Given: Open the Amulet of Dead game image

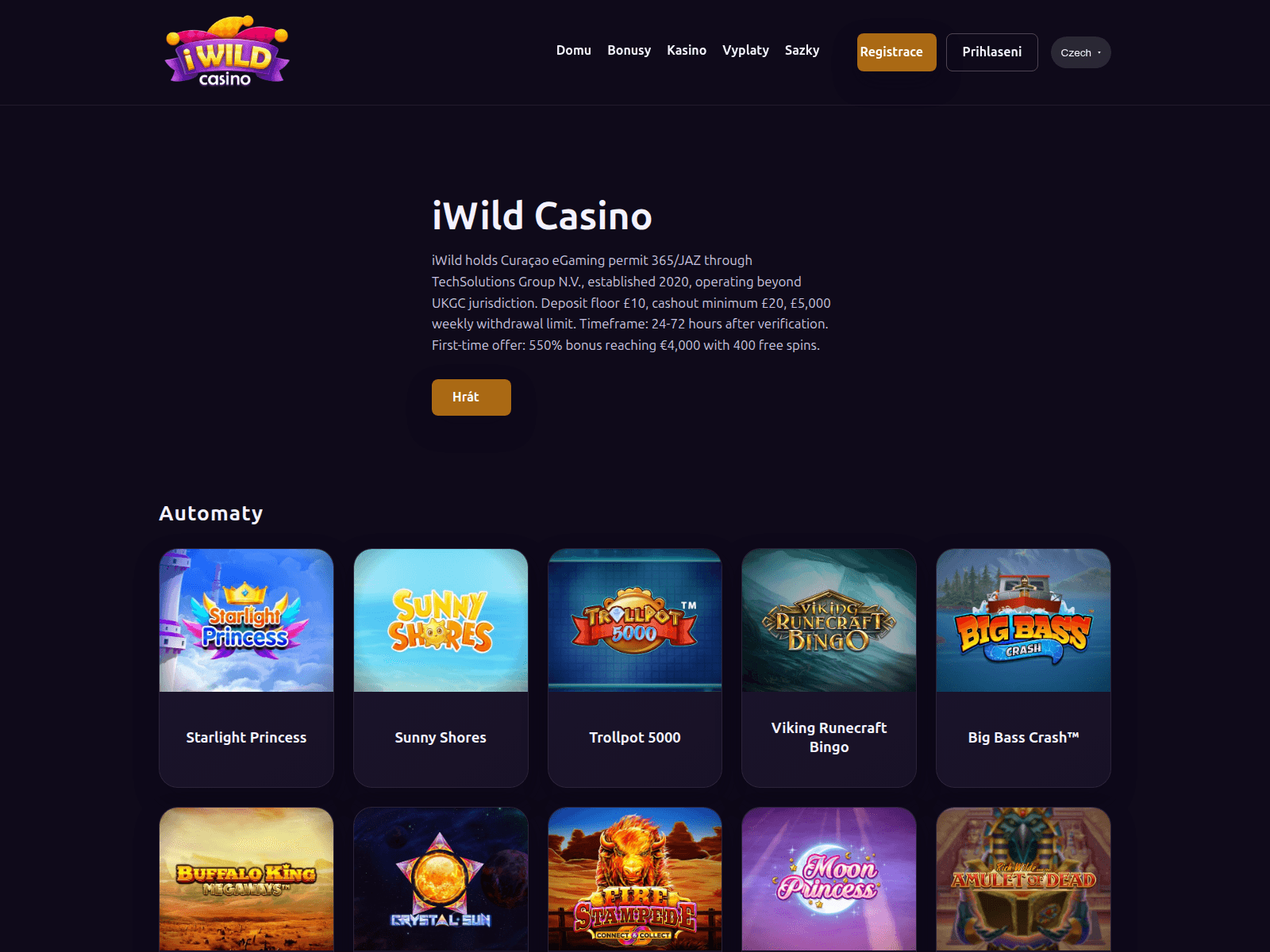Looking at the screenshot, I should [1023, 879].
